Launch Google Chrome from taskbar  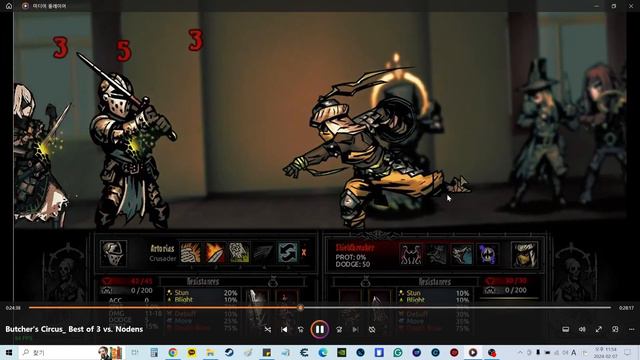(173, 352)
